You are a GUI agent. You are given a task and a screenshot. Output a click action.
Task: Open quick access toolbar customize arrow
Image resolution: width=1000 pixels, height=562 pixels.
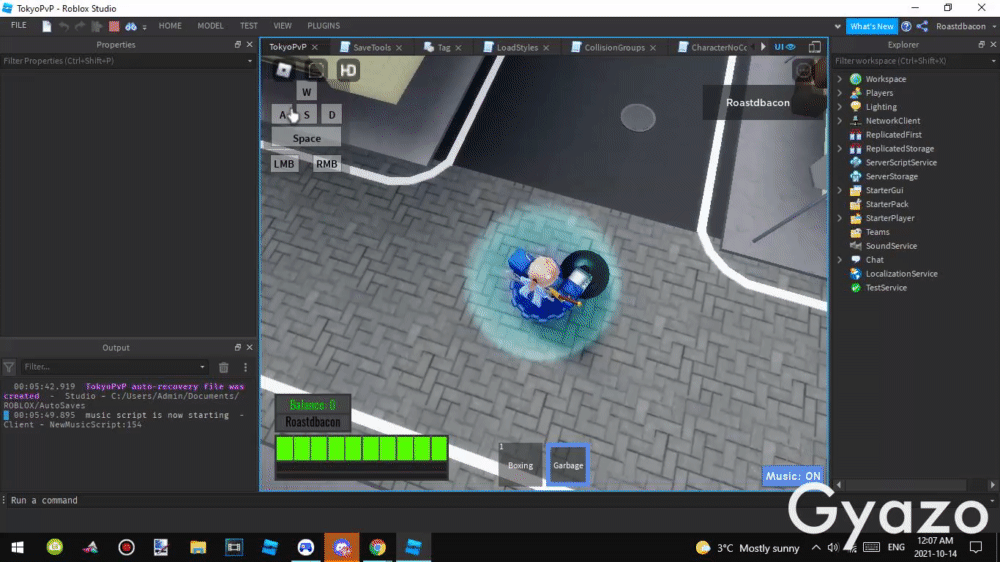point(145,27)
